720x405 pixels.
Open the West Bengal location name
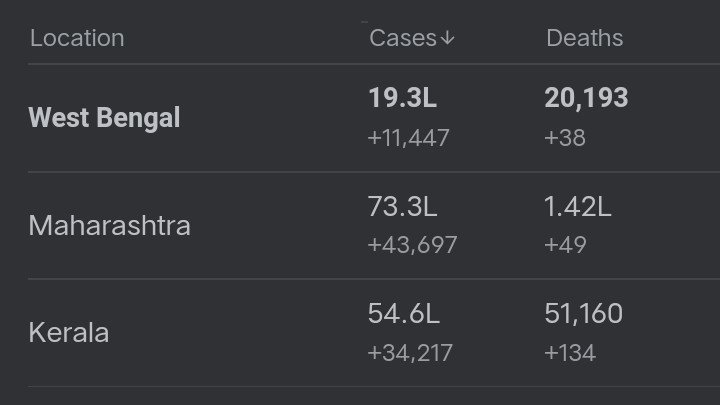(x=104, y=118)
